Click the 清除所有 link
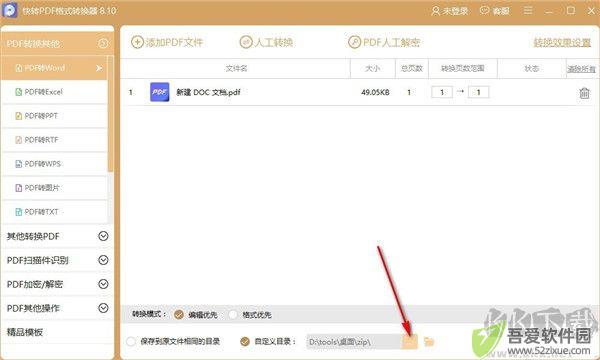This screenshot has height=360, width=600. 581,69
